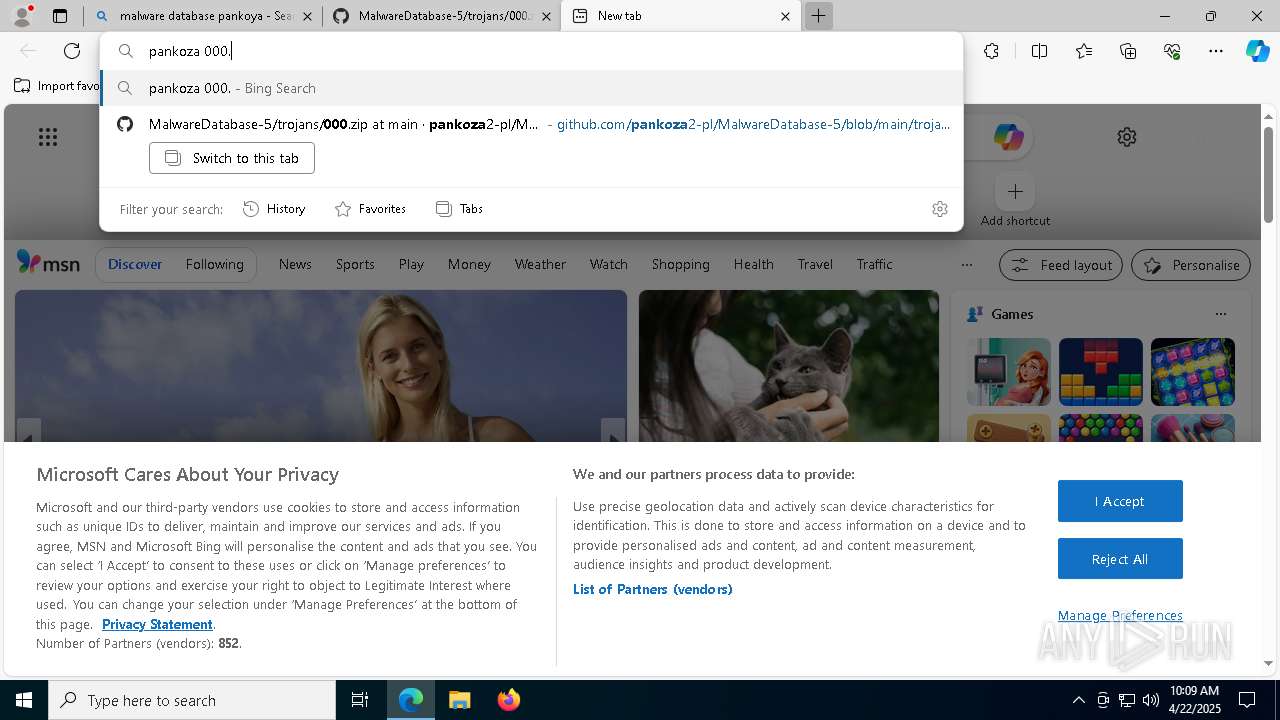Go to MSN Travel section
This screenshot has width=1280, height=720.
(x=815, y=264)
